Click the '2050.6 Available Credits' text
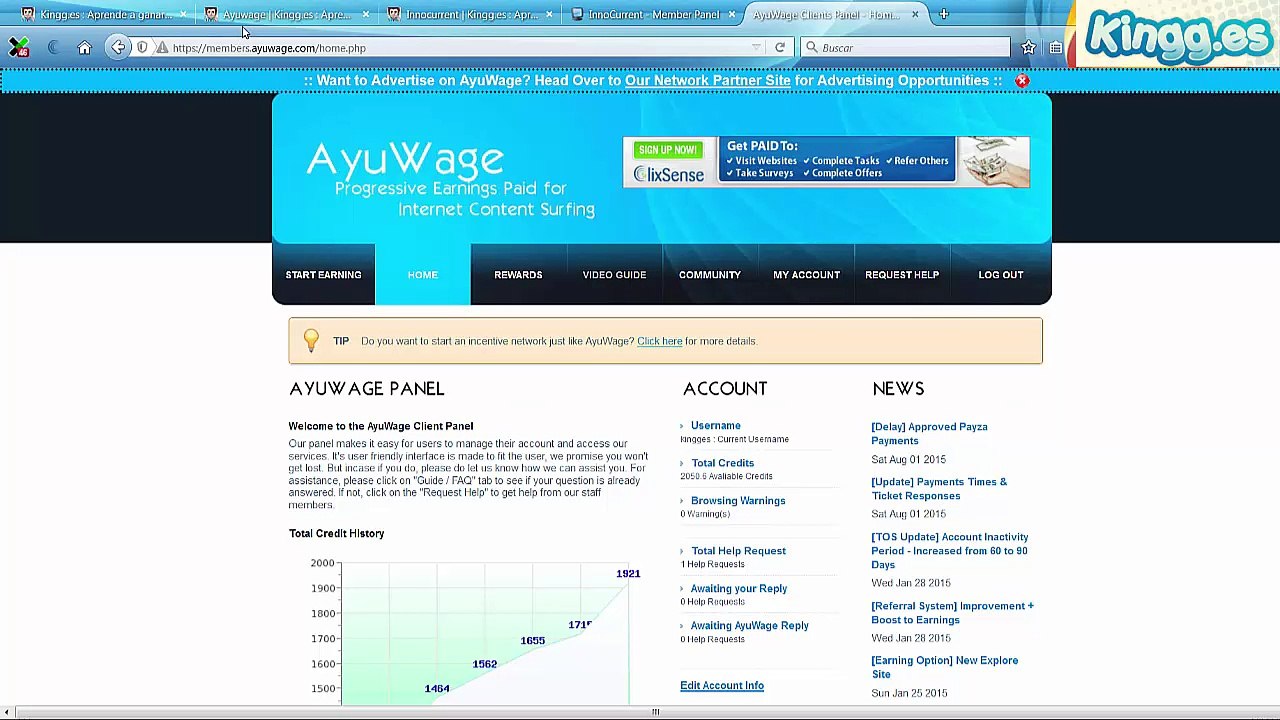Viewport: 1280px width, 720px height. tap(726, 476)
